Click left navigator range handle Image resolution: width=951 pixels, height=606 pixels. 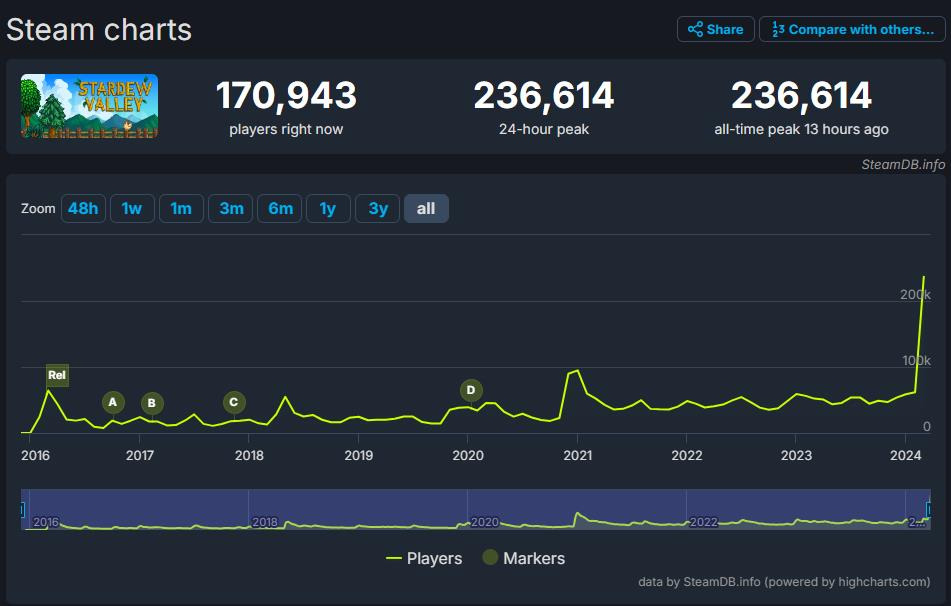point(22,510)
